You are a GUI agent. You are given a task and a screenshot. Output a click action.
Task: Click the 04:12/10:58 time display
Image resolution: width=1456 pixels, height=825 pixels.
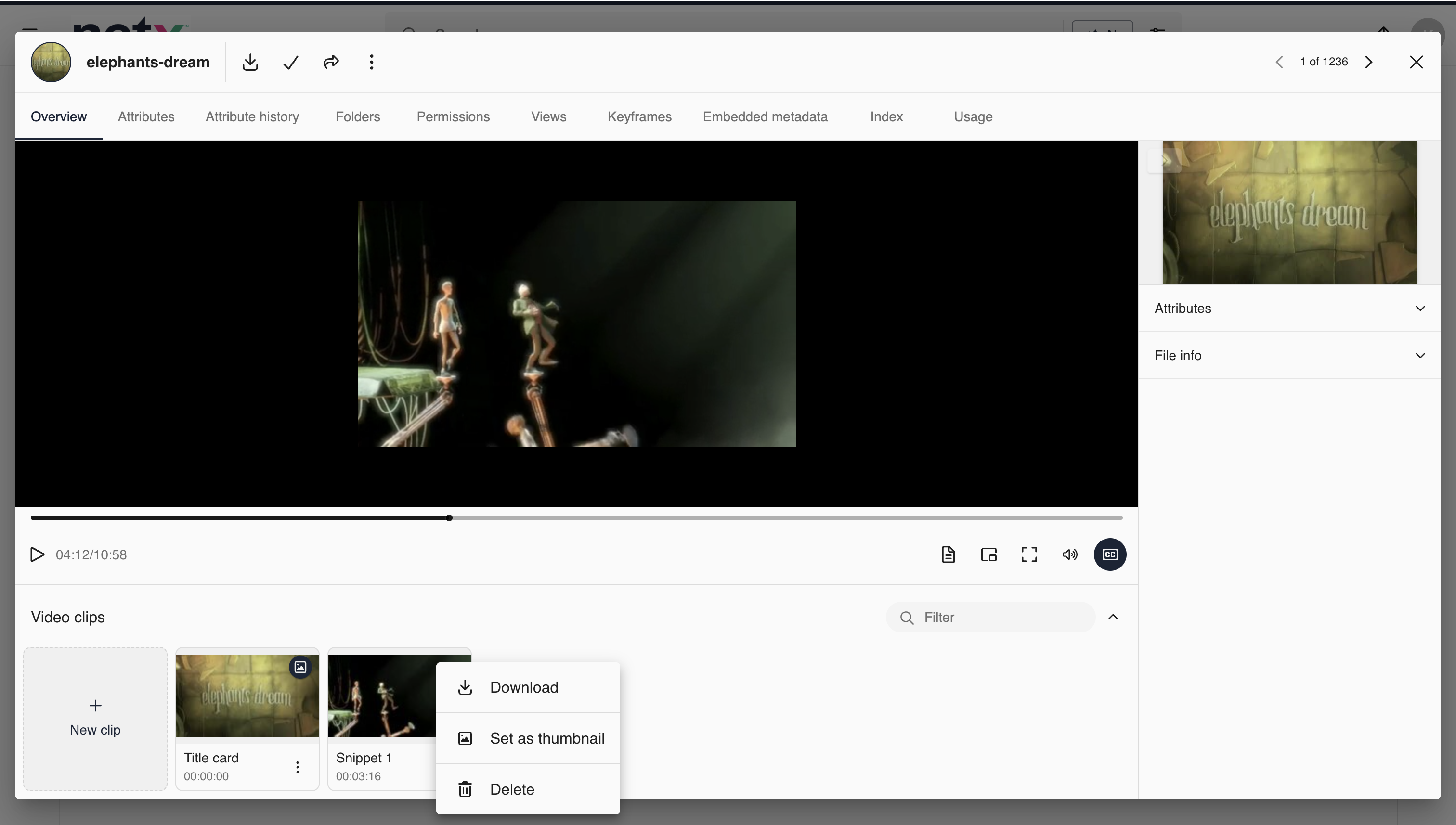tap(91, 554)
